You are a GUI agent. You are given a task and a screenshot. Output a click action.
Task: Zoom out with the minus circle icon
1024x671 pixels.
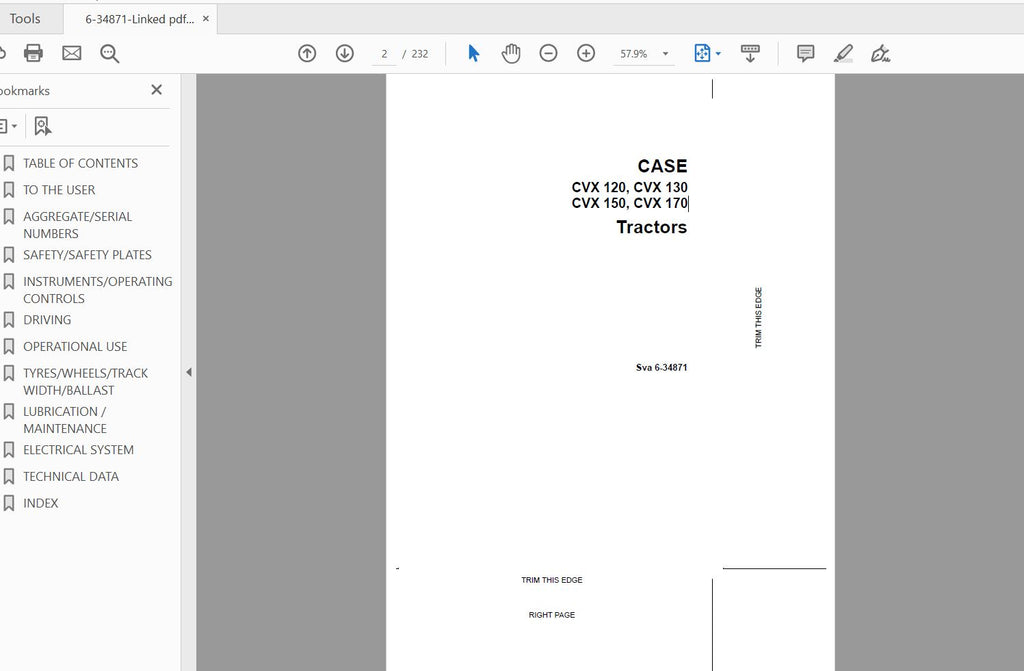(x=549, y=54)
